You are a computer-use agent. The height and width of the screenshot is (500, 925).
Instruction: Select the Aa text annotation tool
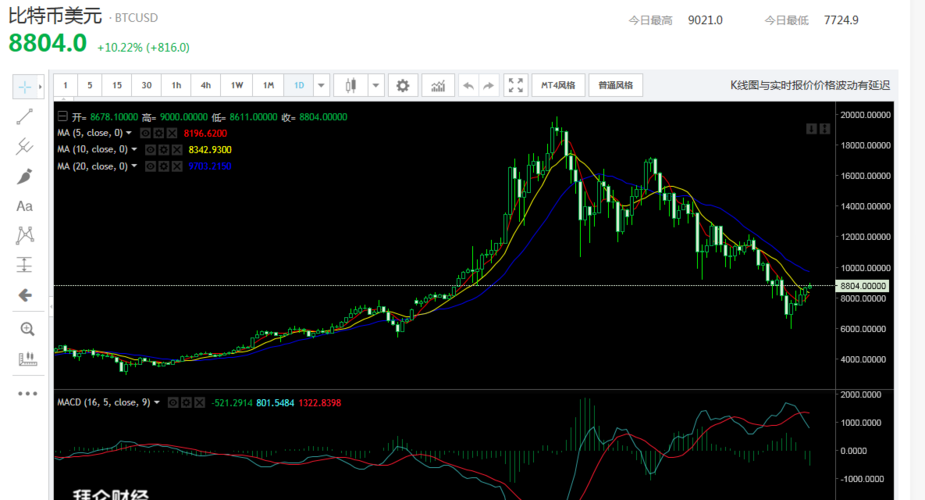(x=25, y=206)
